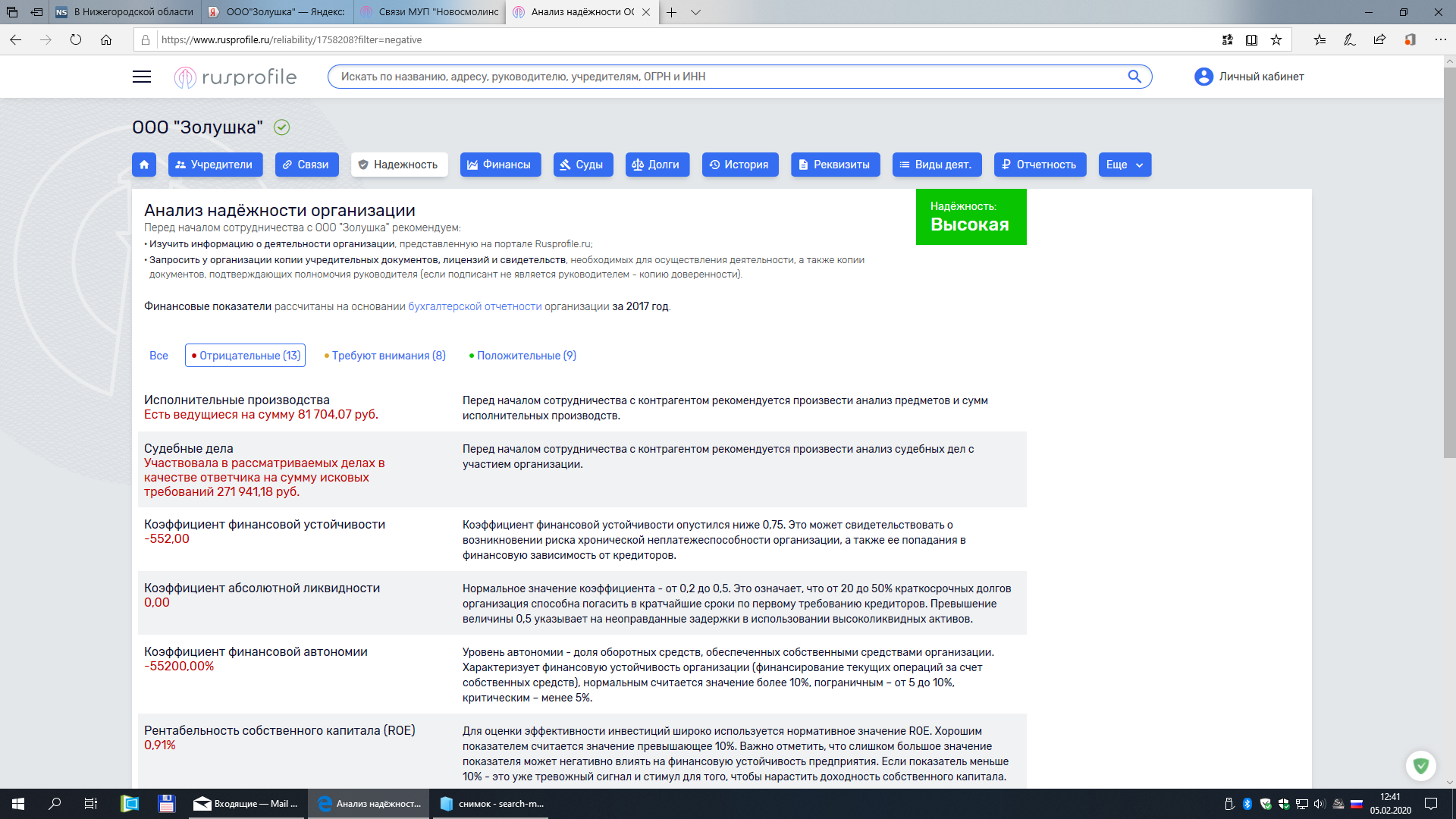Image resolution: width=1456 pixels, height=819 pixels.
Task: Expand the Еще dropdown menu
Action: pos(1125,165)
